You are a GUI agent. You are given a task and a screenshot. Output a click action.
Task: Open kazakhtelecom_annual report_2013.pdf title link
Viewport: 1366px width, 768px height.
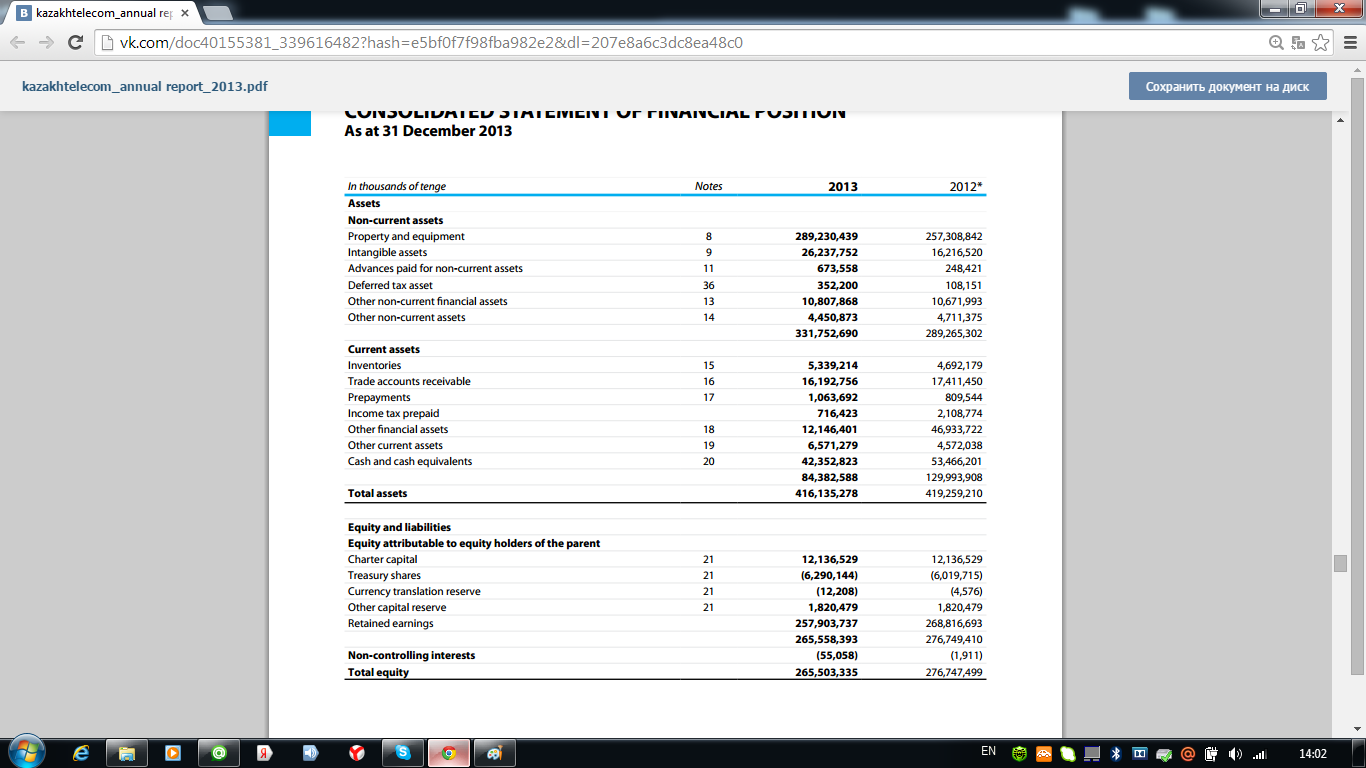click(x=145, y=87)
